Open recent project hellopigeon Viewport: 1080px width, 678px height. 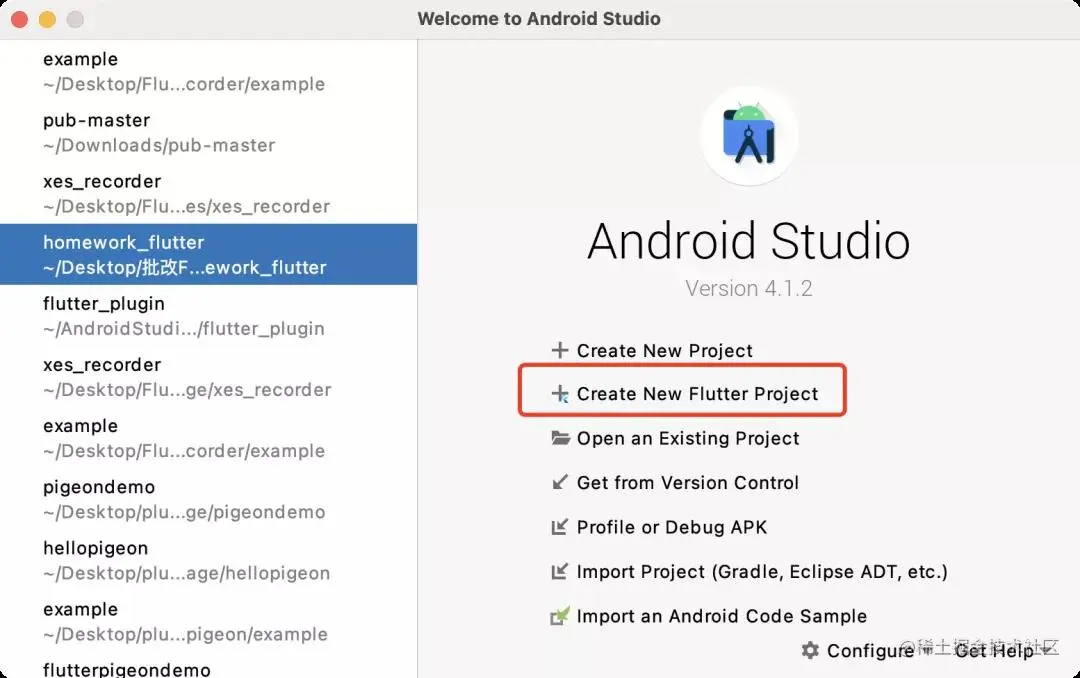point(209,560)
